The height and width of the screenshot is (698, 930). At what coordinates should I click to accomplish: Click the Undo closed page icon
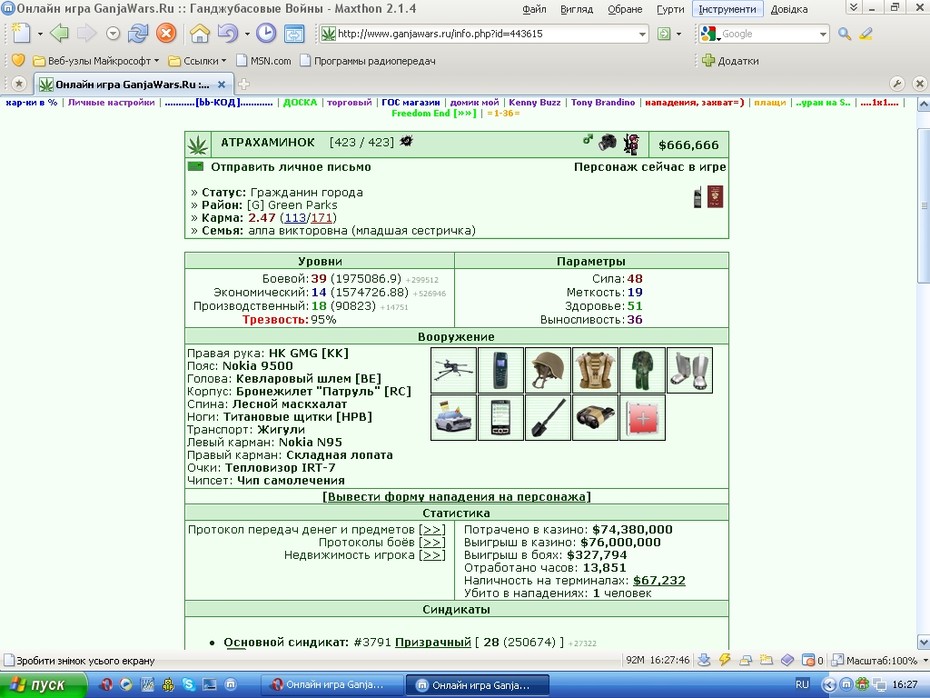pos(228,33)
